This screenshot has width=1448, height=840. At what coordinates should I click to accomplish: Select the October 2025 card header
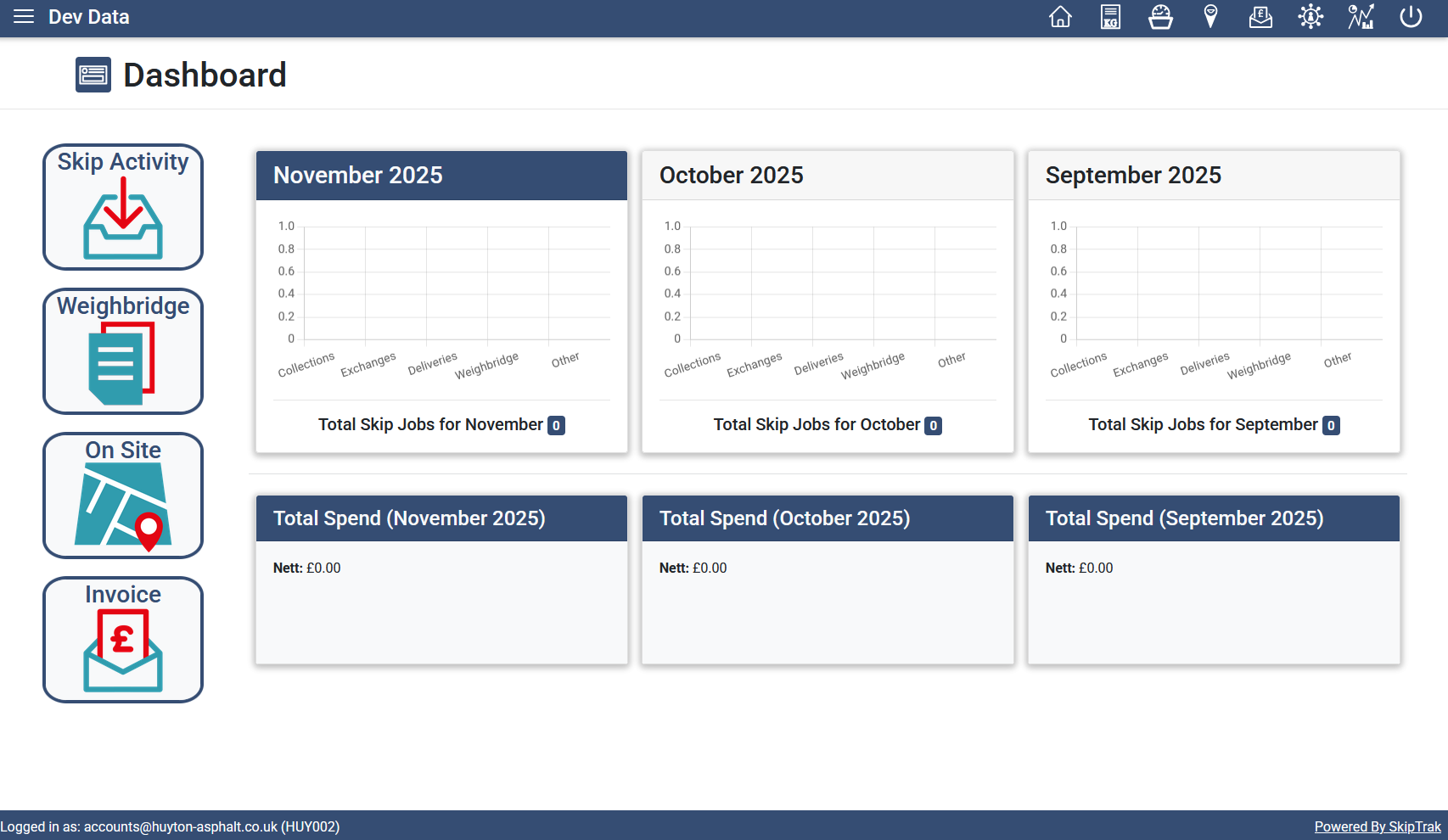click(828, 176)
